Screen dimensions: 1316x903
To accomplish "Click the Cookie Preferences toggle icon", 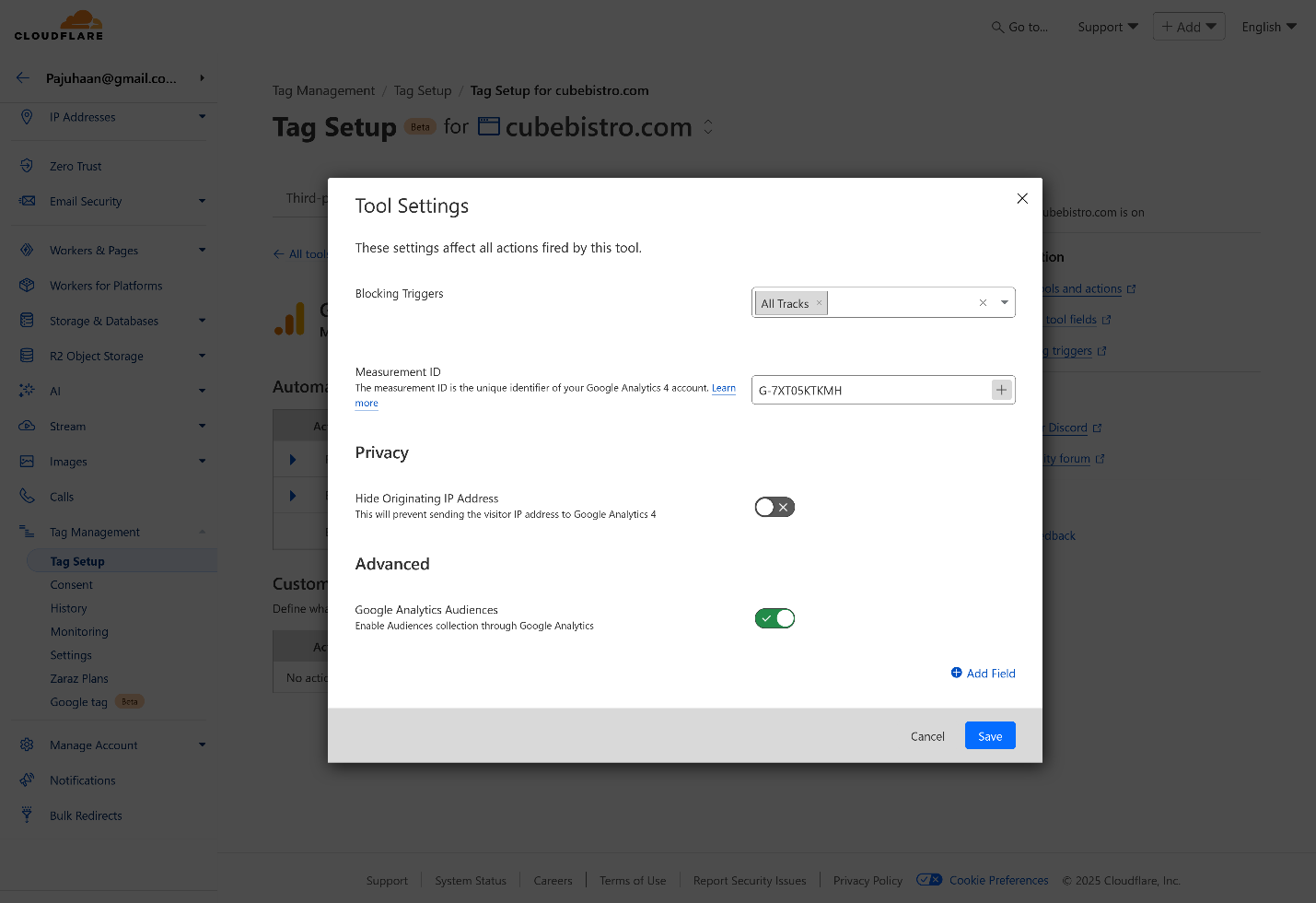I will [929, 880].
